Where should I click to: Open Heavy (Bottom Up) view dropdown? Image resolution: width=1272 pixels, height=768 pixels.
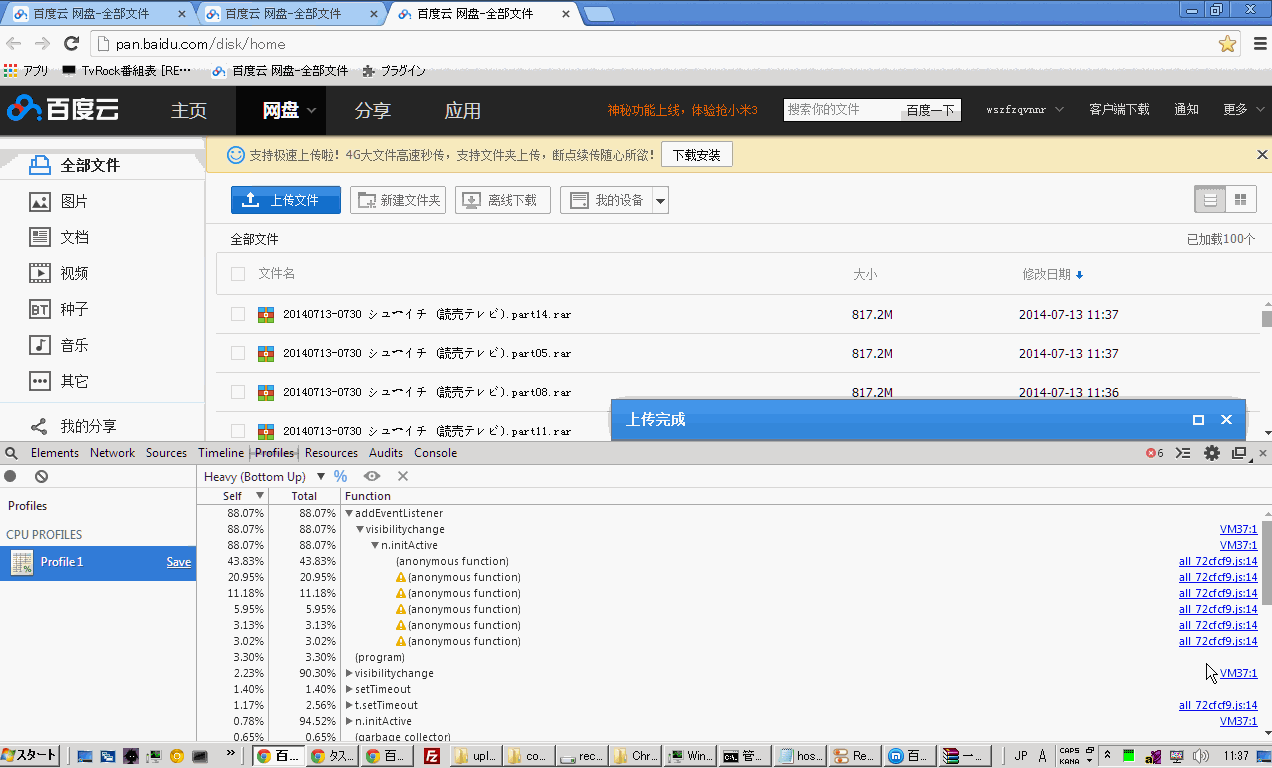[x=264, y=477]
